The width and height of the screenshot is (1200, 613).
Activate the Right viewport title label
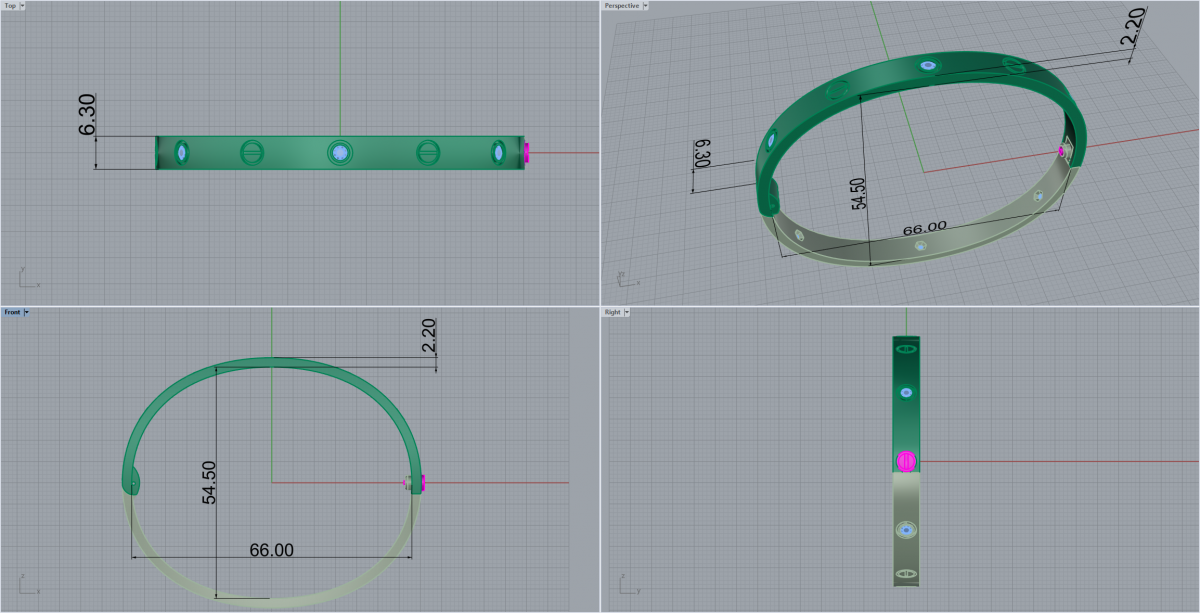click(613, 313)
